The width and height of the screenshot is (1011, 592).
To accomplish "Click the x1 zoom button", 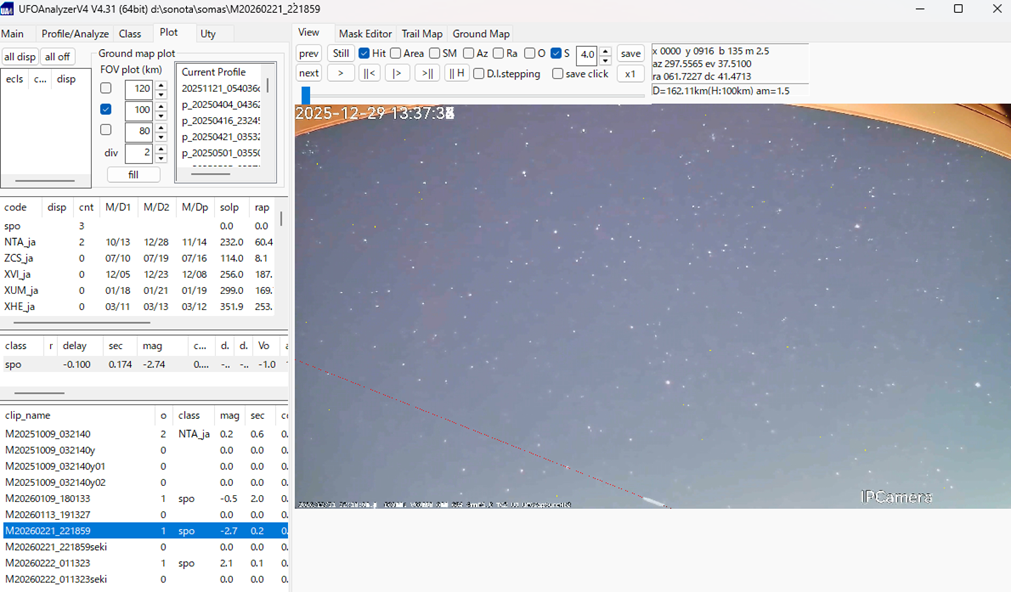I will pos(630,73).
